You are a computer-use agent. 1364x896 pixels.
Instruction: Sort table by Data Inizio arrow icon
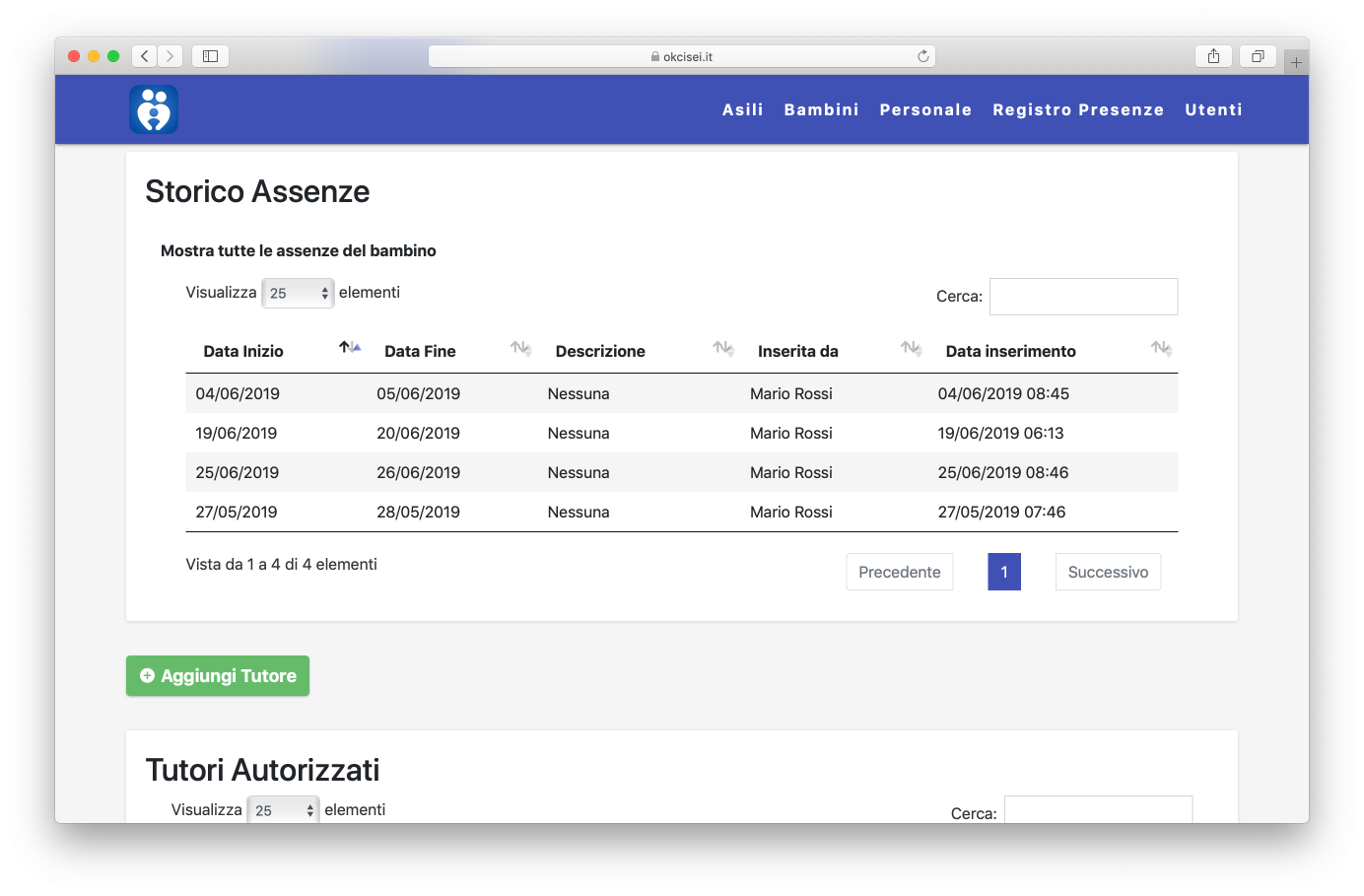pyautogui.click(x=350, y=348)
